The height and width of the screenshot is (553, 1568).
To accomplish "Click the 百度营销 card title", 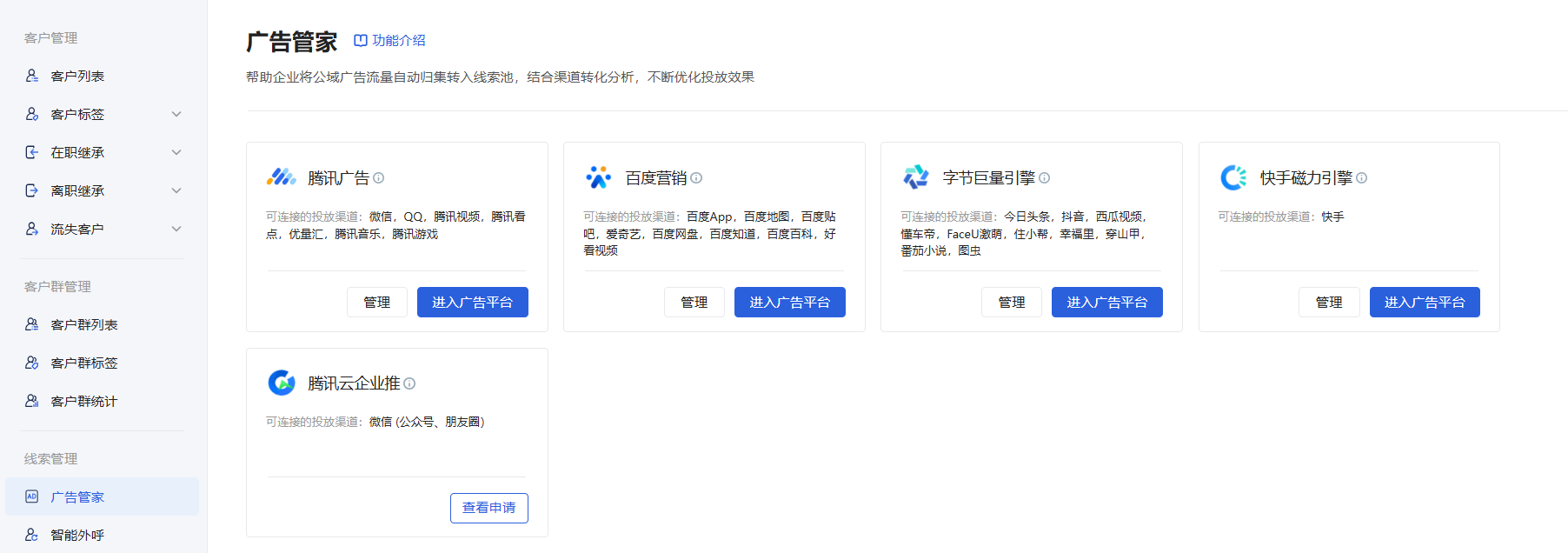I will click(x=656, y=178).
